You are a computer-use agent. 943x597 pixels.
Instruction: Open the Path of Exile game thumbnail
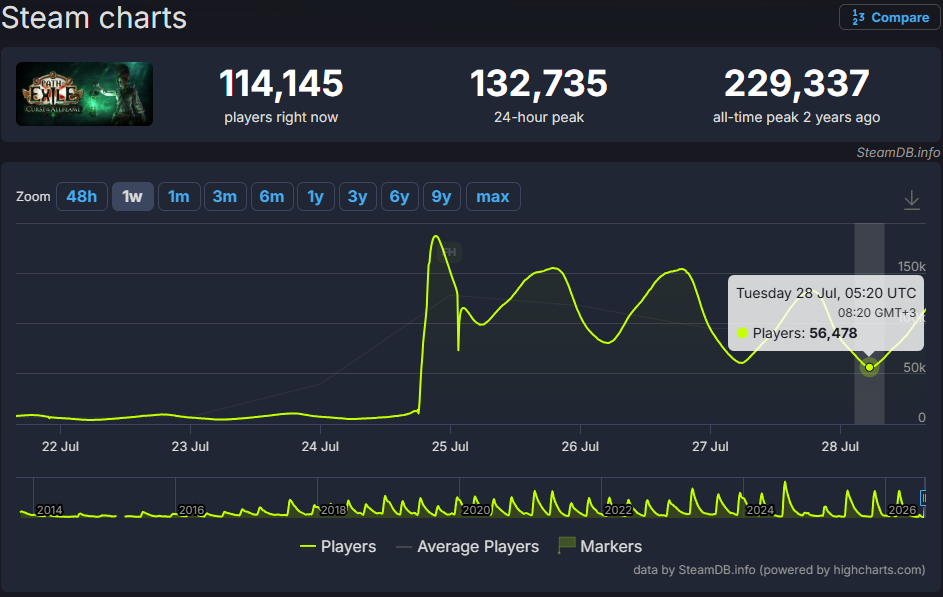tap(84, 94)
